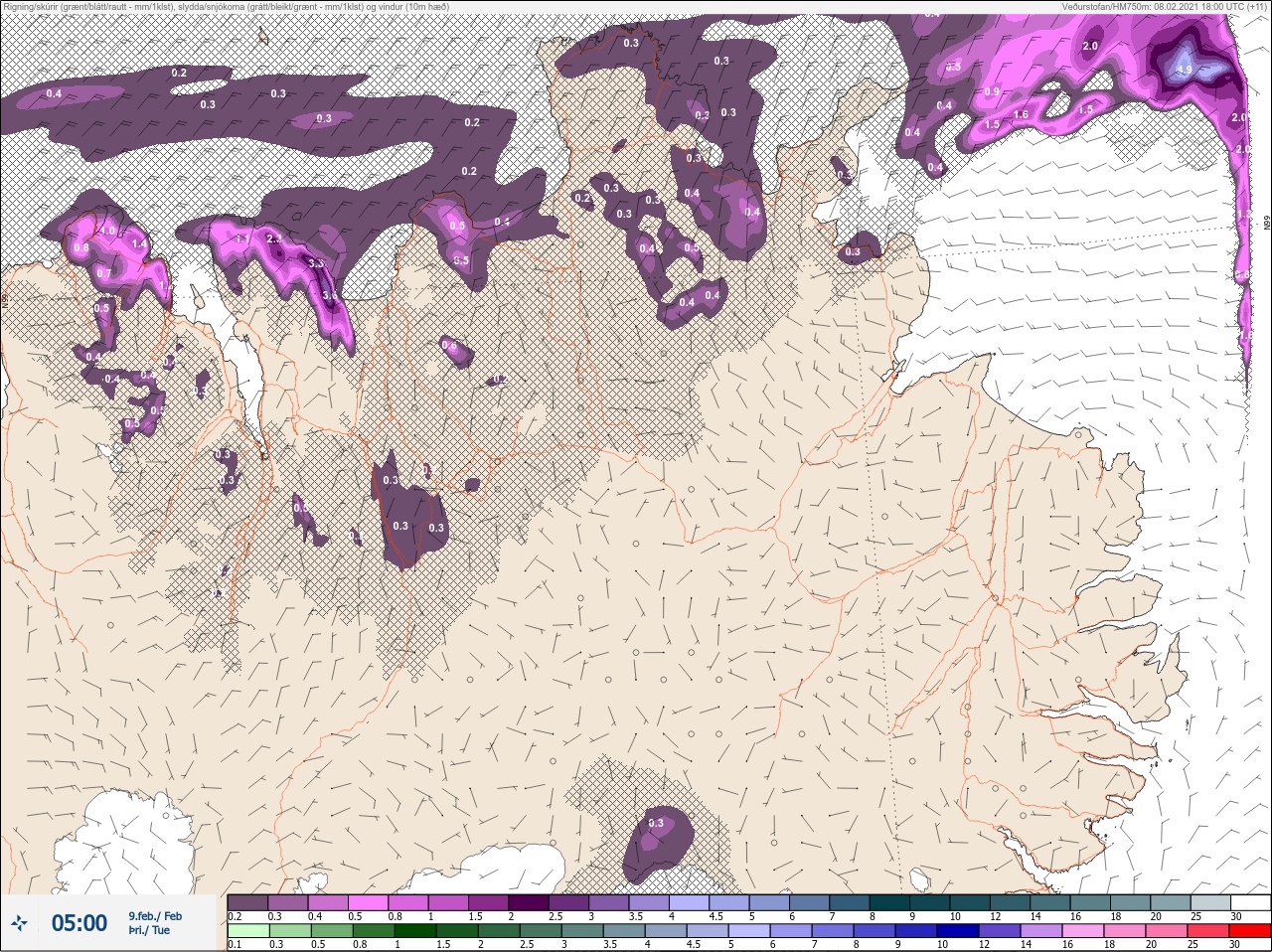The image size is (1272, 952).
Task: Click the 'Þri./ Tue' weekday label
Action: click(x=149, y=930)
